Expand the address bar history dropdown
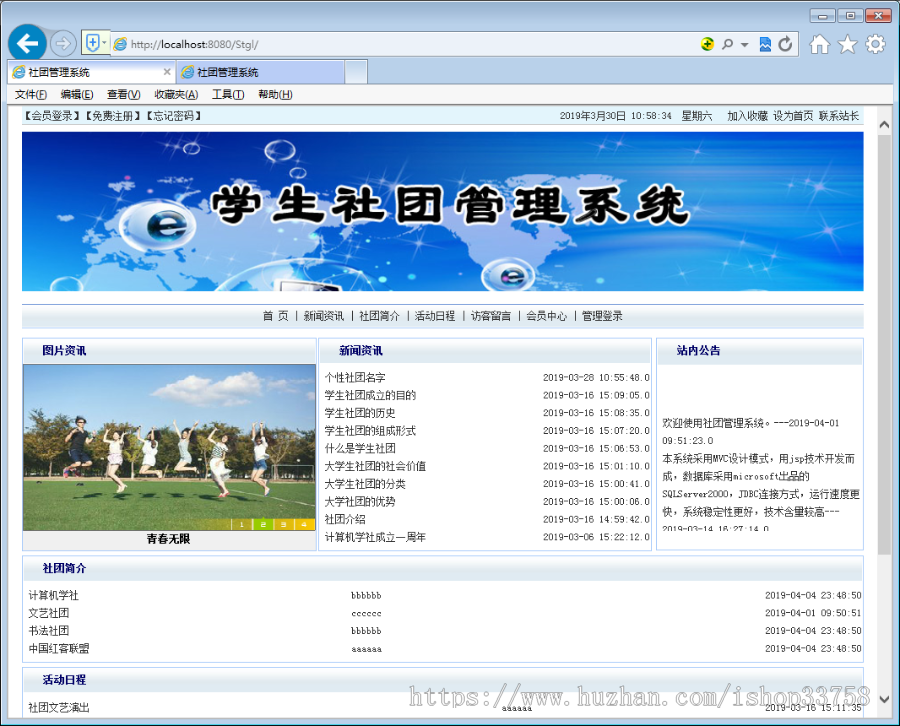The height and width of the screenshot is (726, 900). click(x=107, y=43)
